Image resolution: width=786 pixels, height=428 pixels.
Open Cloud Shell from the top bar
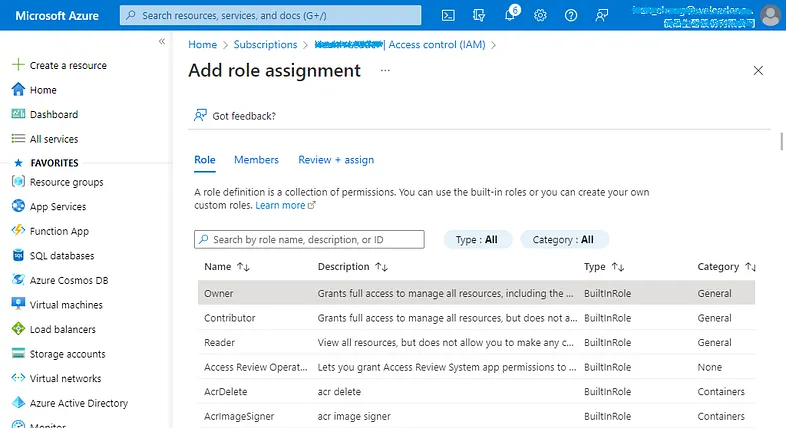(448, 16)
